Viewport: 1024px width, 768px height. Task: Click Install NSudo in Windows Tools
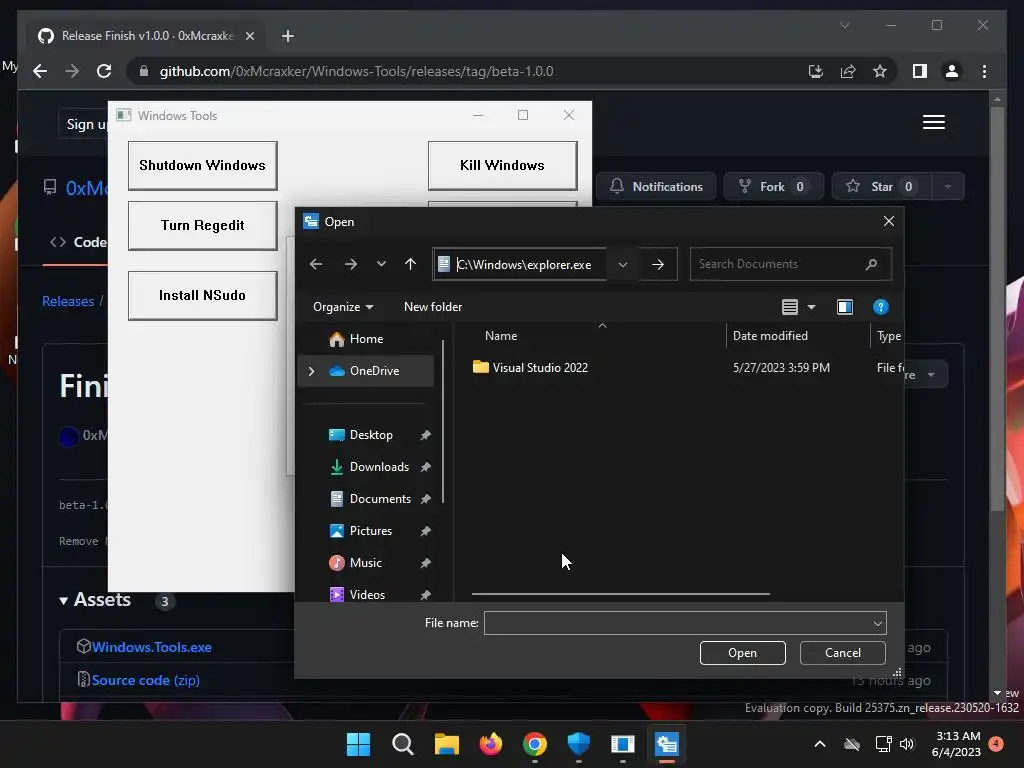[x=202, y=295]
